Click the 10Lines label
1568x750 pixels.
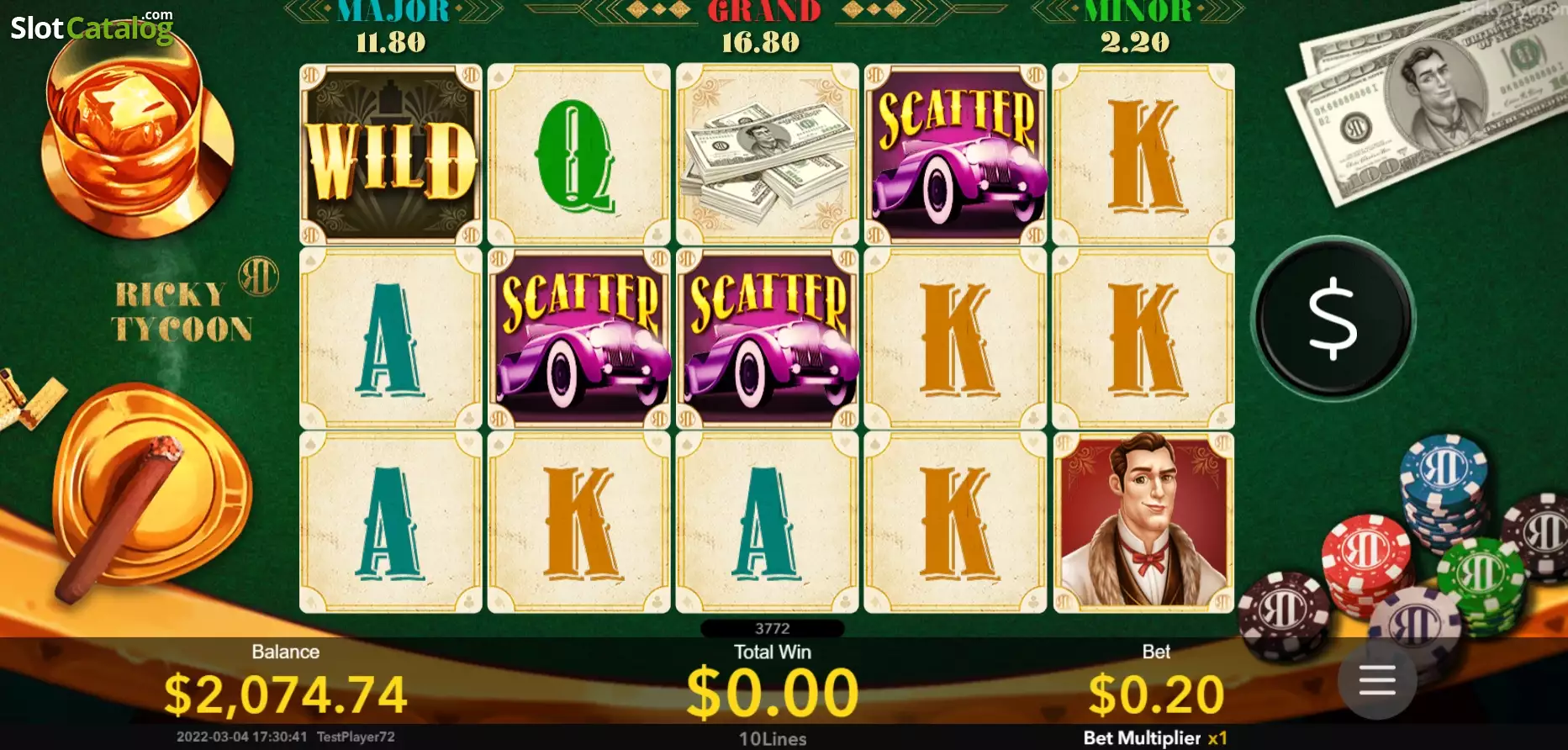click(x=773, y=739)
